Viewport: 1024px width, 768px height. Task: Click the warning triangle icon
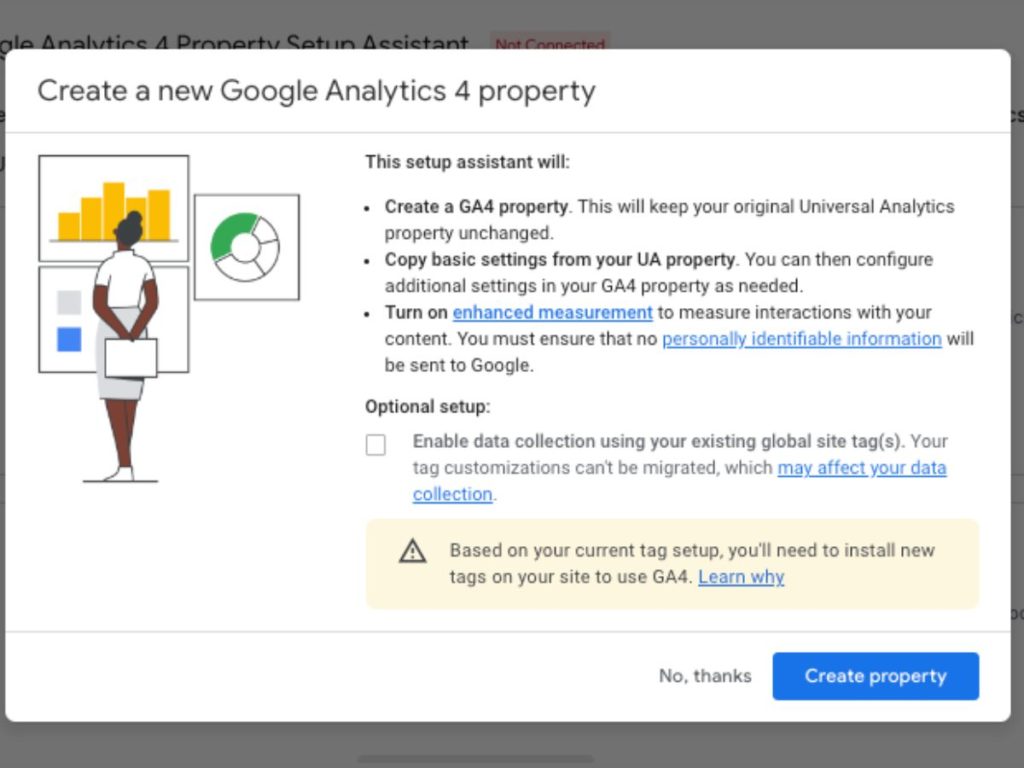[x=413, y=551]
